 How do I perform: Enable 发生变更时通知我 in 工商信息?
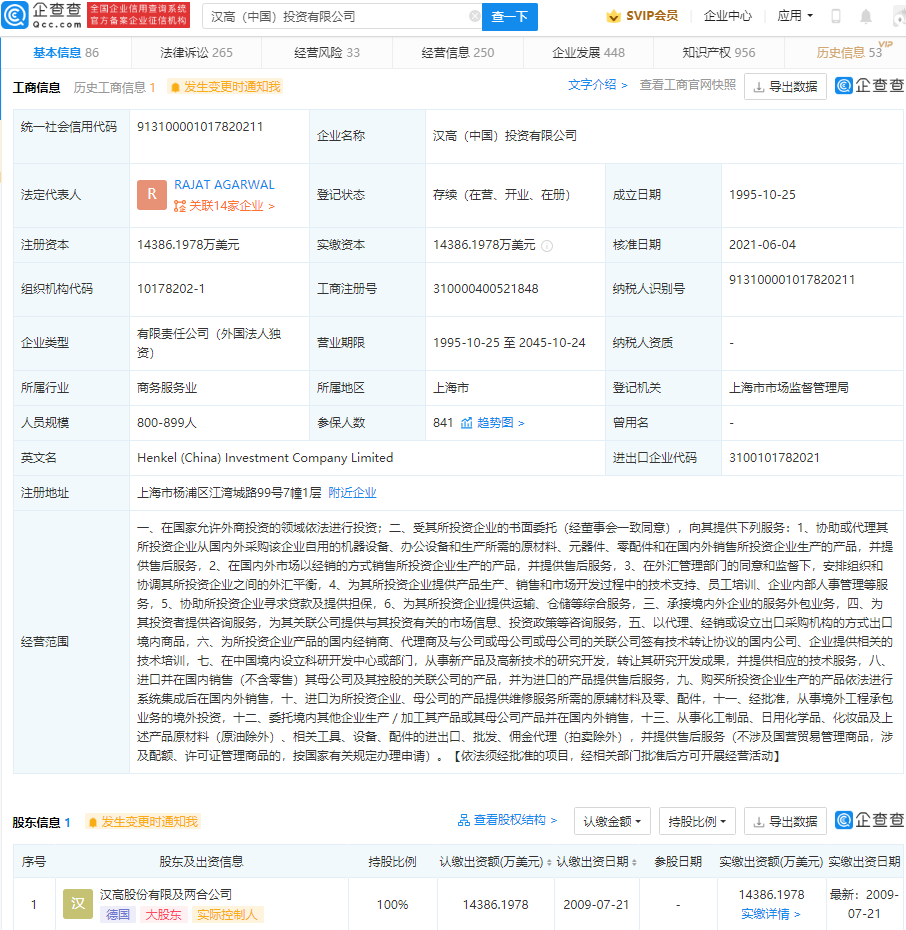(225, 87)
